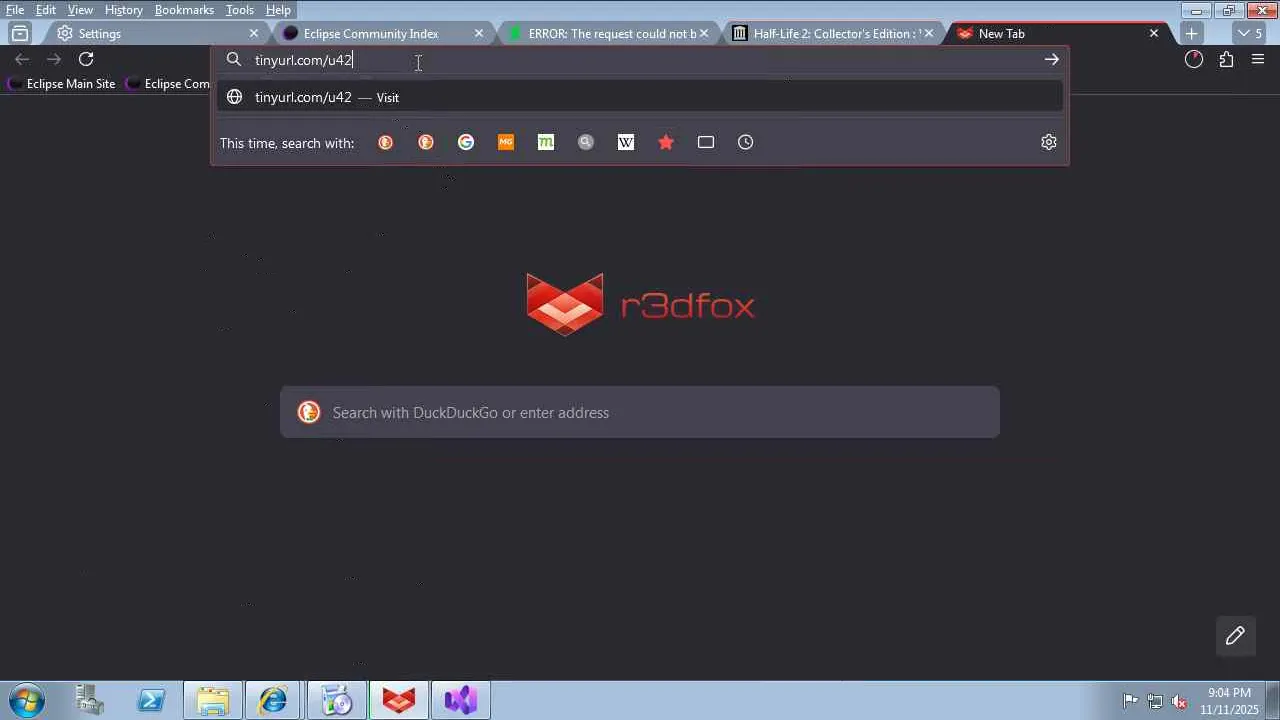Customize the new tab page with pencil
Screen dimensions: 1280x720
pyautogui.click(x=1235, y=636)
